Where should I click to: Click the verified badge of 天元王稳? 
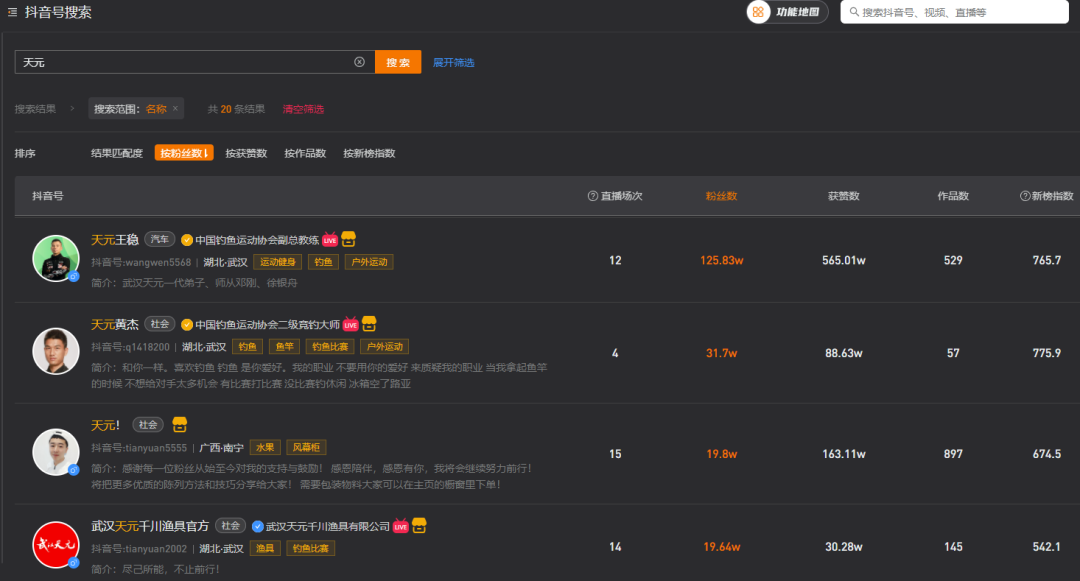coord(187,240)
